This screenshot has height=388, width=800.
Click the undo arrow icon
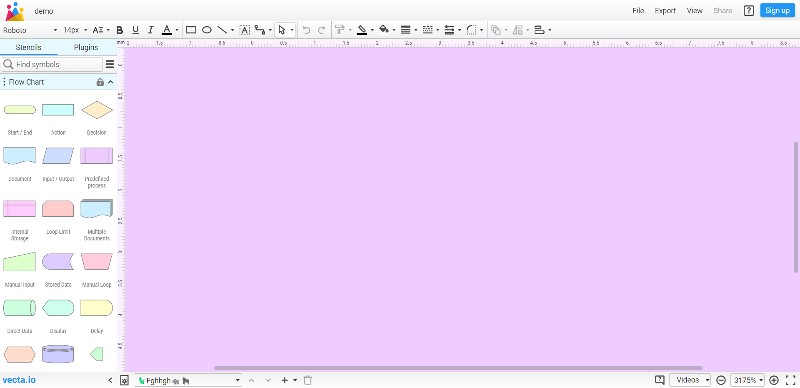(306, 30)
